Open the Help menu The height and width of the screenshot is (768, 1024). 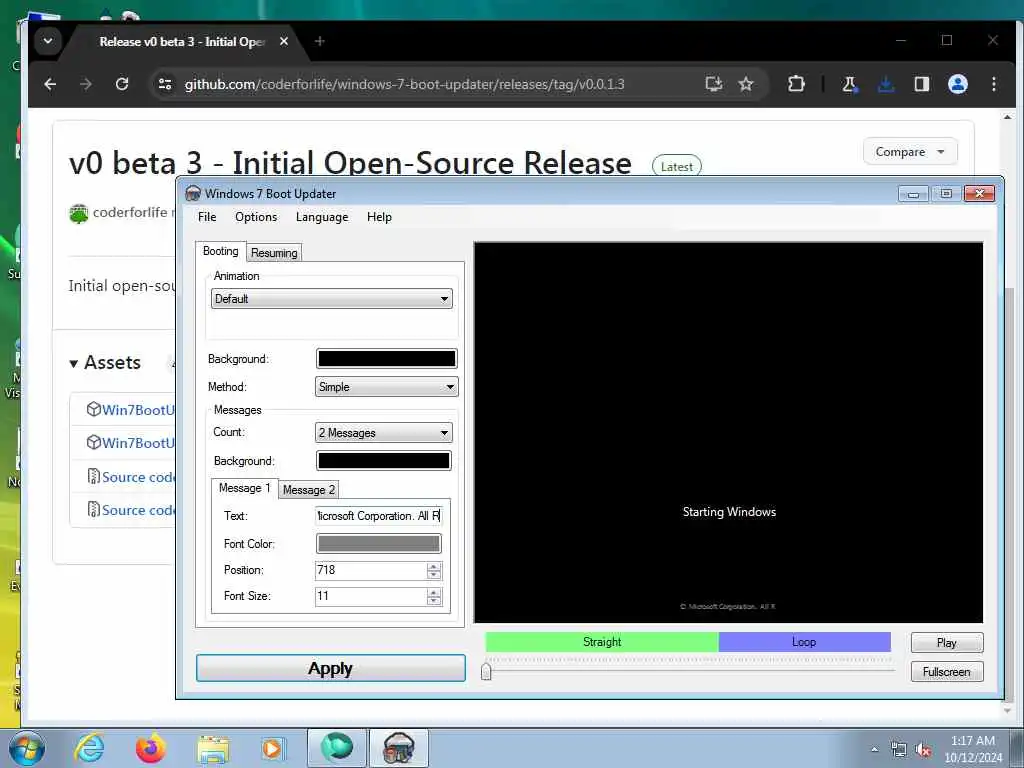(x=379, y=217)
